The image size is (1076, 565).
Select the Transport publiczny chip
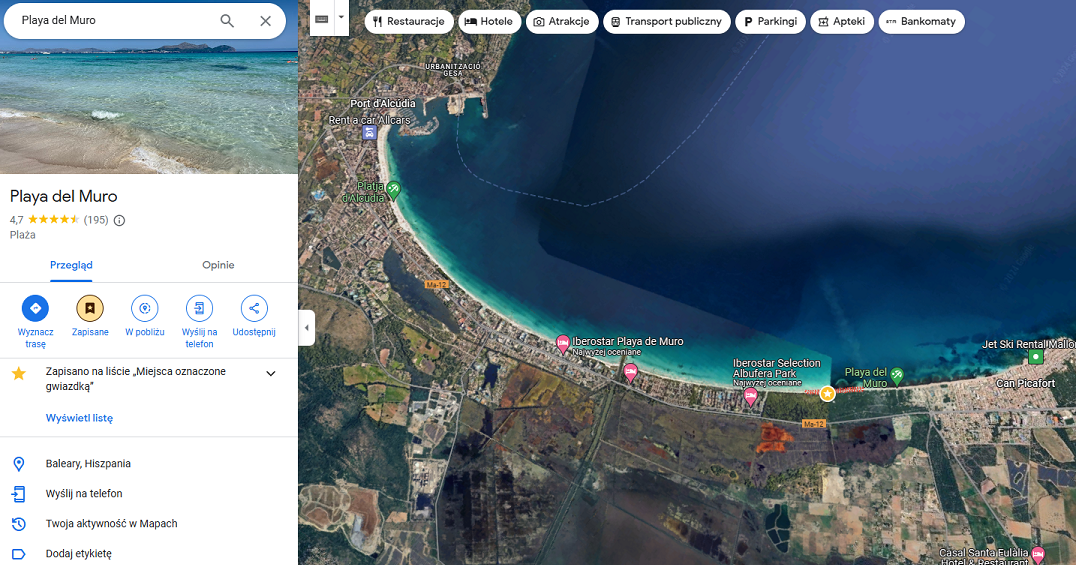tap(666, 21)
